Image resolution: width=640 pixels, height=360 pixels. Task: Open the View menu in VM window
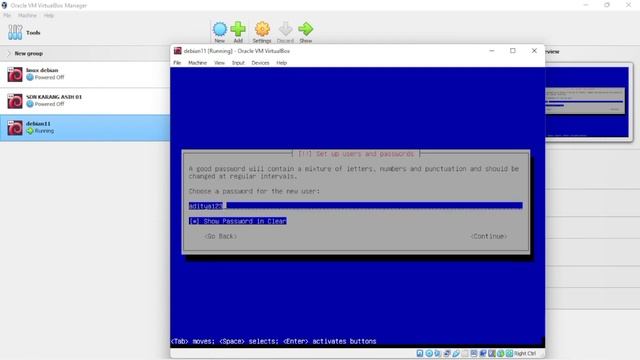pos(219,63)
